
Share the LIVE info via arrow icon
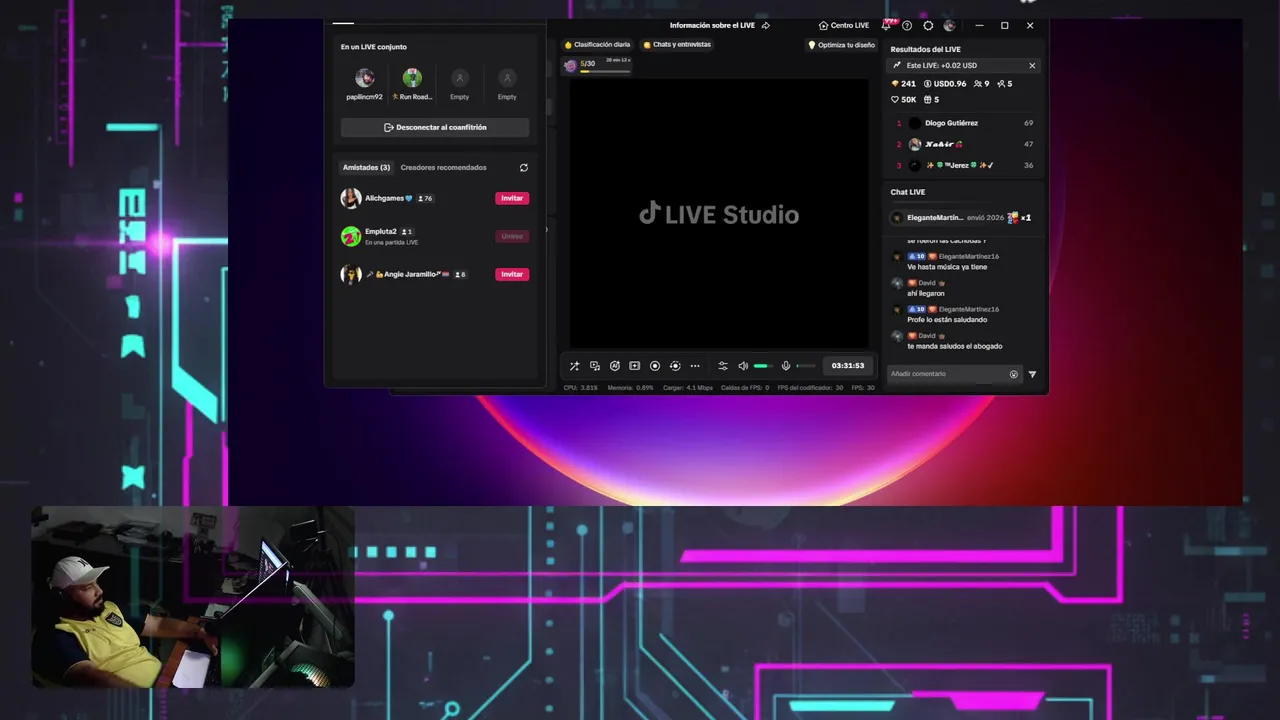click(x=766, y=25)
